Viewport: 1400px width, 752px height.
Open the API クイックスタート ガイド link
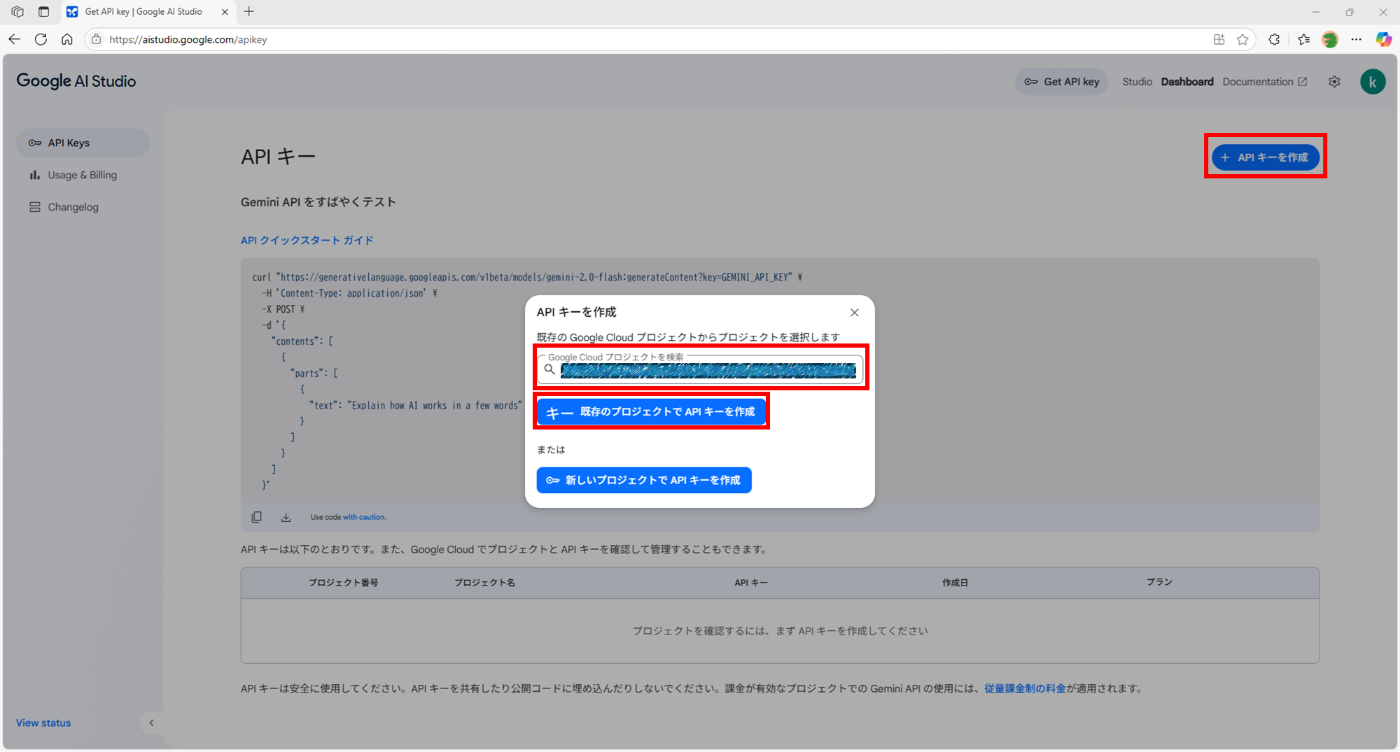click(307, 241)
